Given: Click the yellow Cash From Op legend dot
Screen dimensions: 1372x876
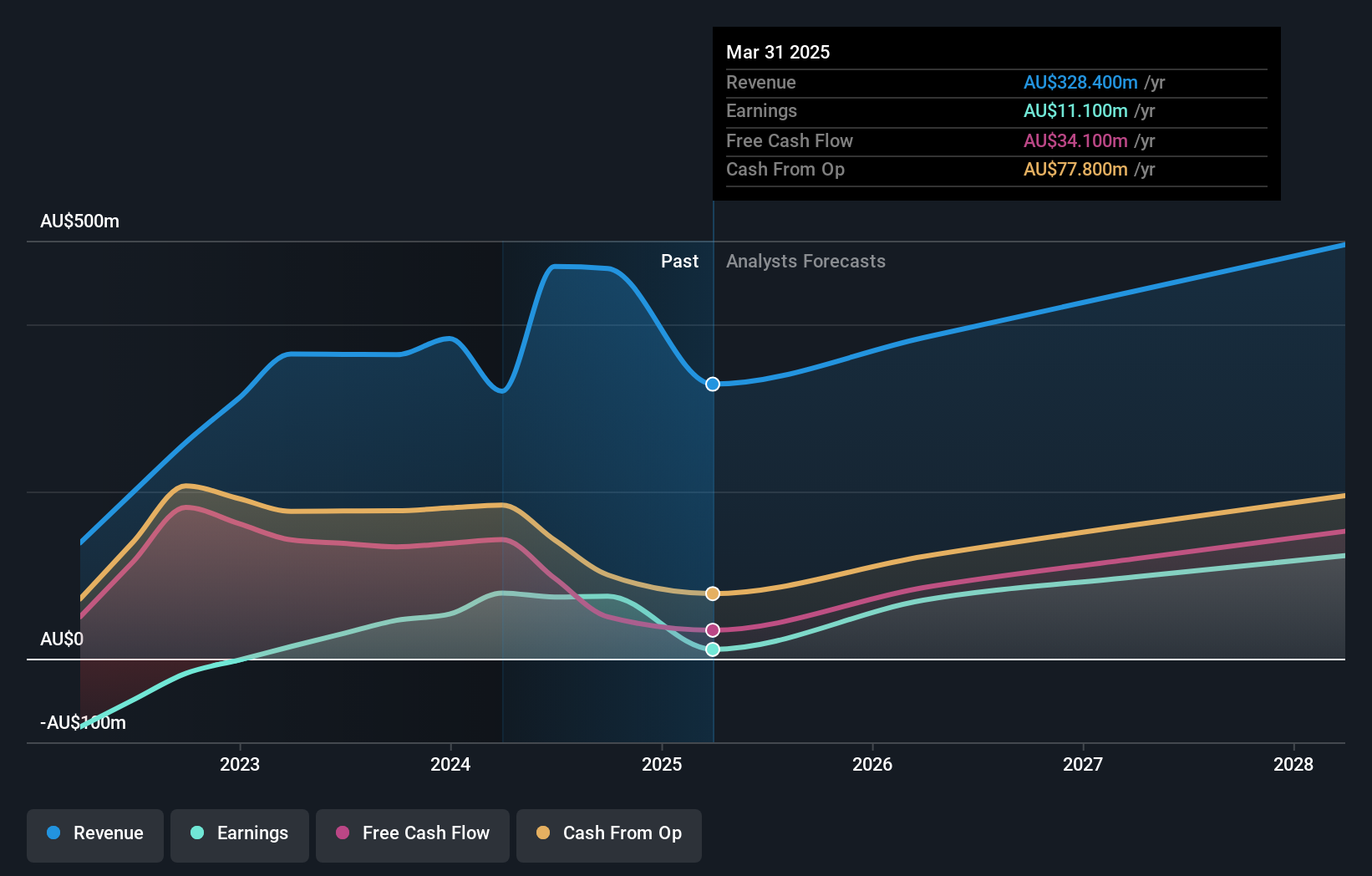Looking at the screenshot, I should (x=543, y=833).
